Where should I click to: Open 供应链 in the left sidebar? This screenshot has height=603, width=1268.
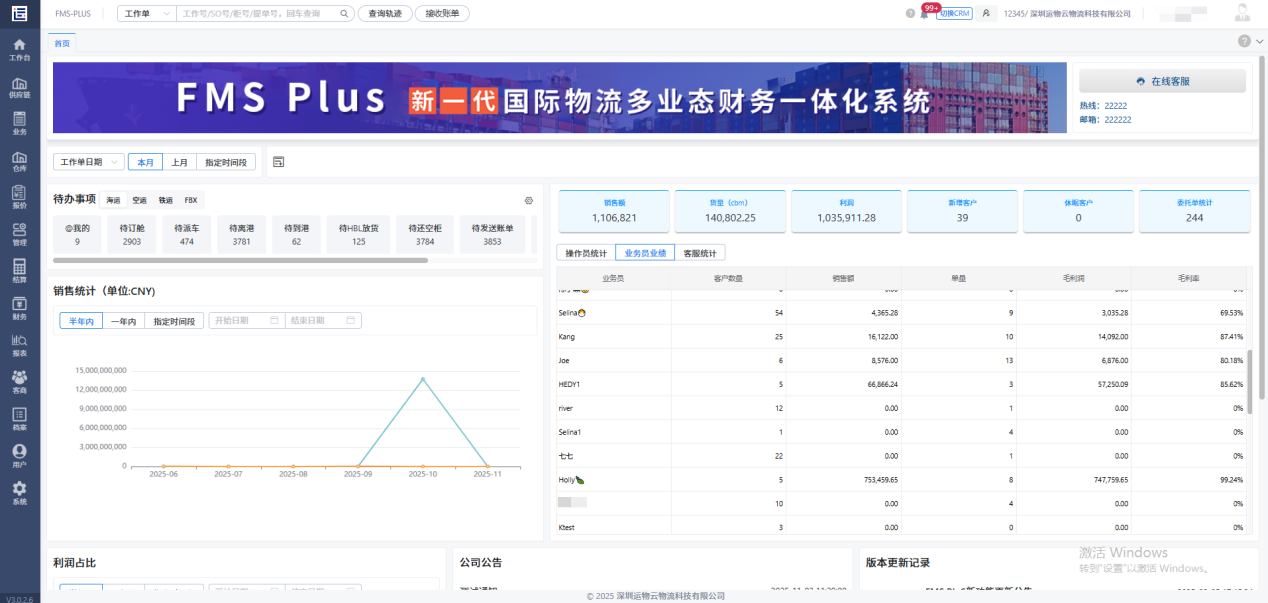pos(19,84)
